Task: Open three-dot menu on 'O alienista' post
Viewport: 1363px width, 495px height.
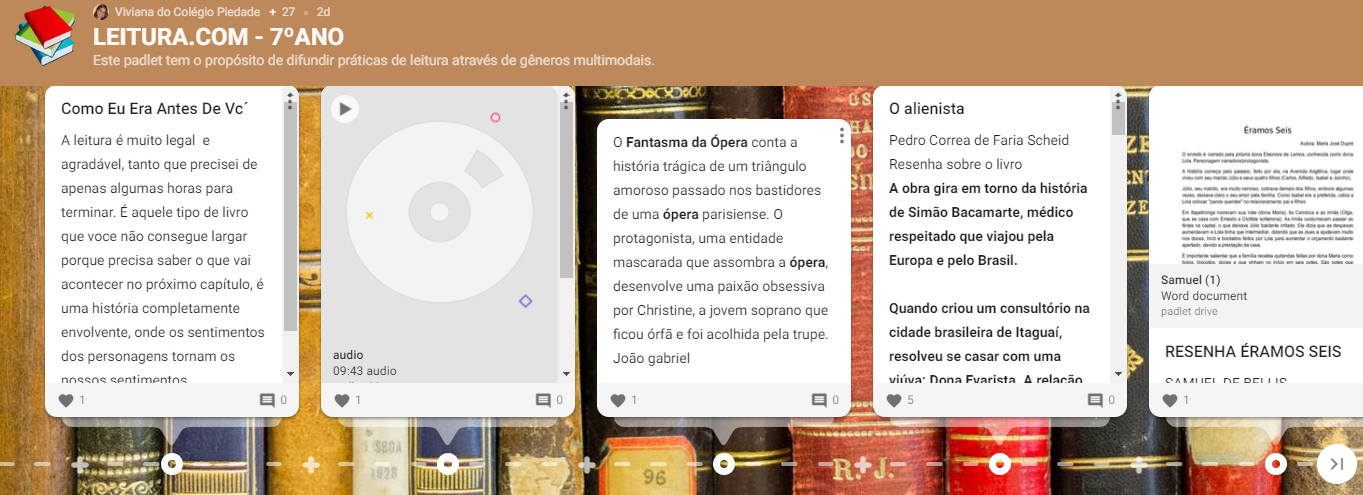Action: (1118, 102)
